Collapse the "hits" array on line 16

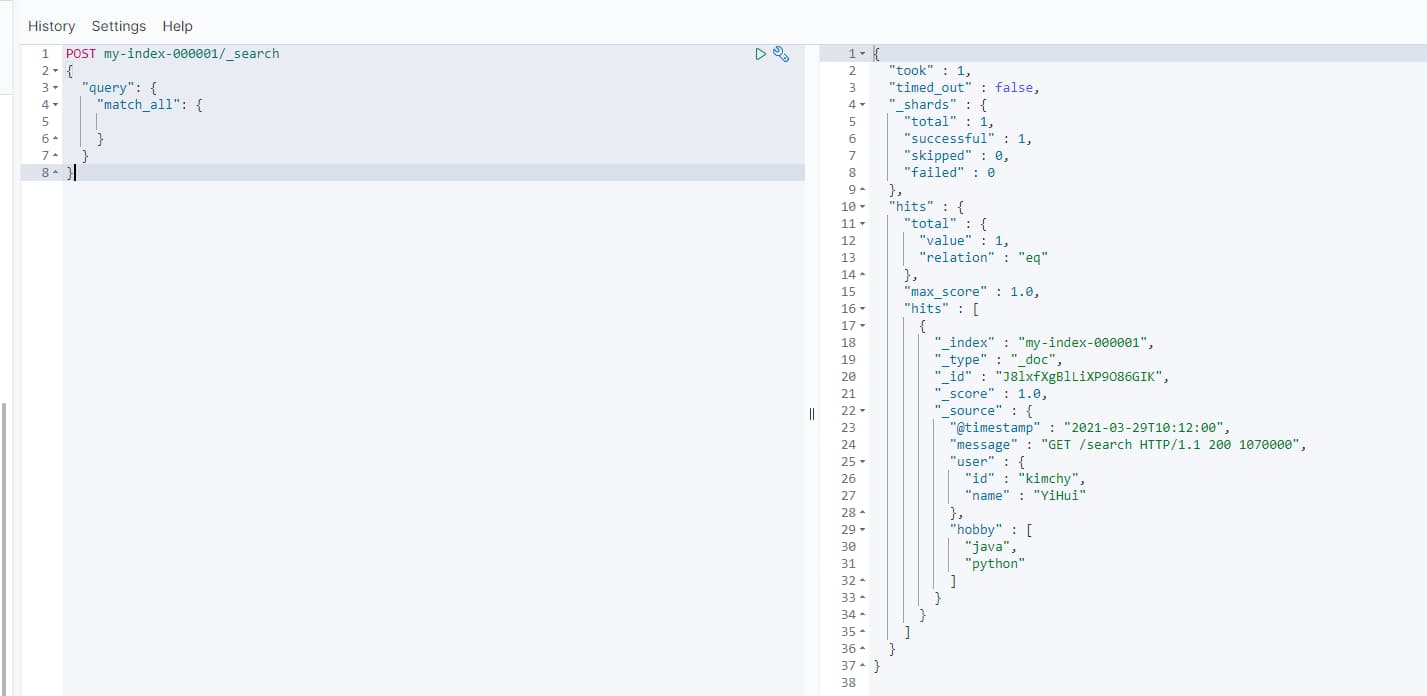point(862,309)
